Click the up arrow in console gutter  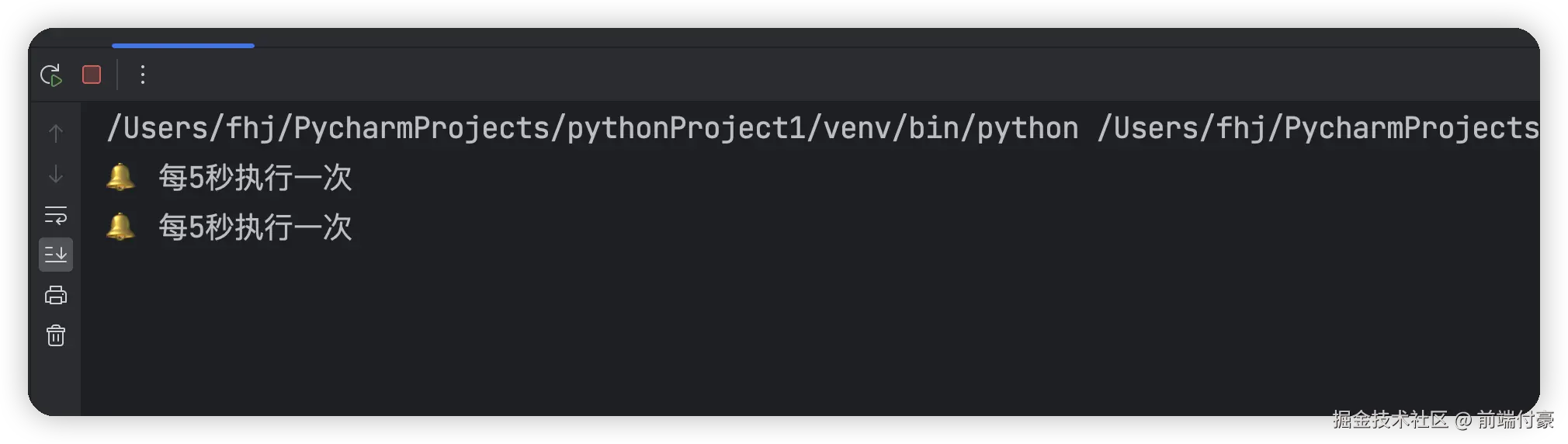pos(56,134)
